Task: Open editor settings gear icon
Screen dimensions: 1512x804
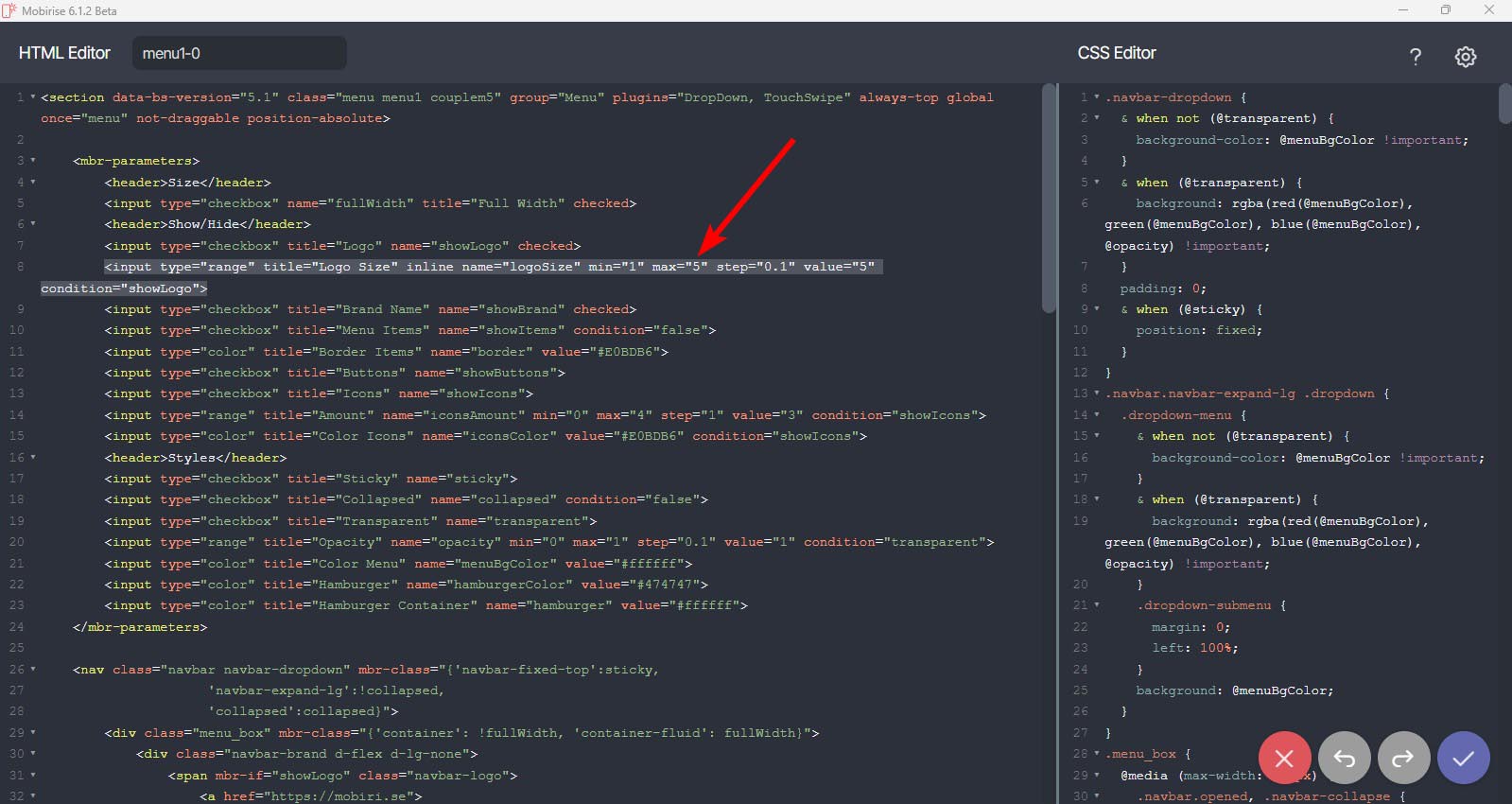Action: point(1465,57)
